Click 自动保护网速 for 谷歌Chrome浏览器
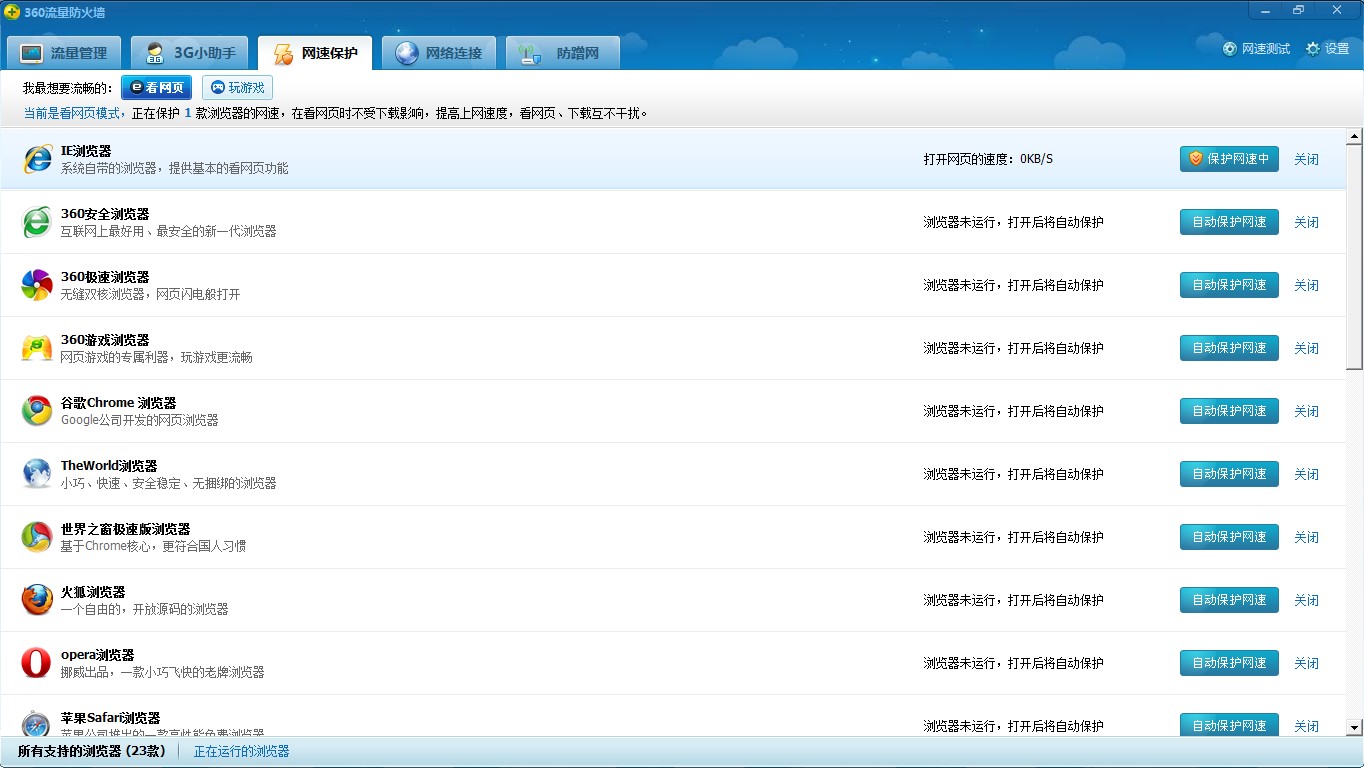Viewport: 1364px width, 768px height. (1229, 411)
